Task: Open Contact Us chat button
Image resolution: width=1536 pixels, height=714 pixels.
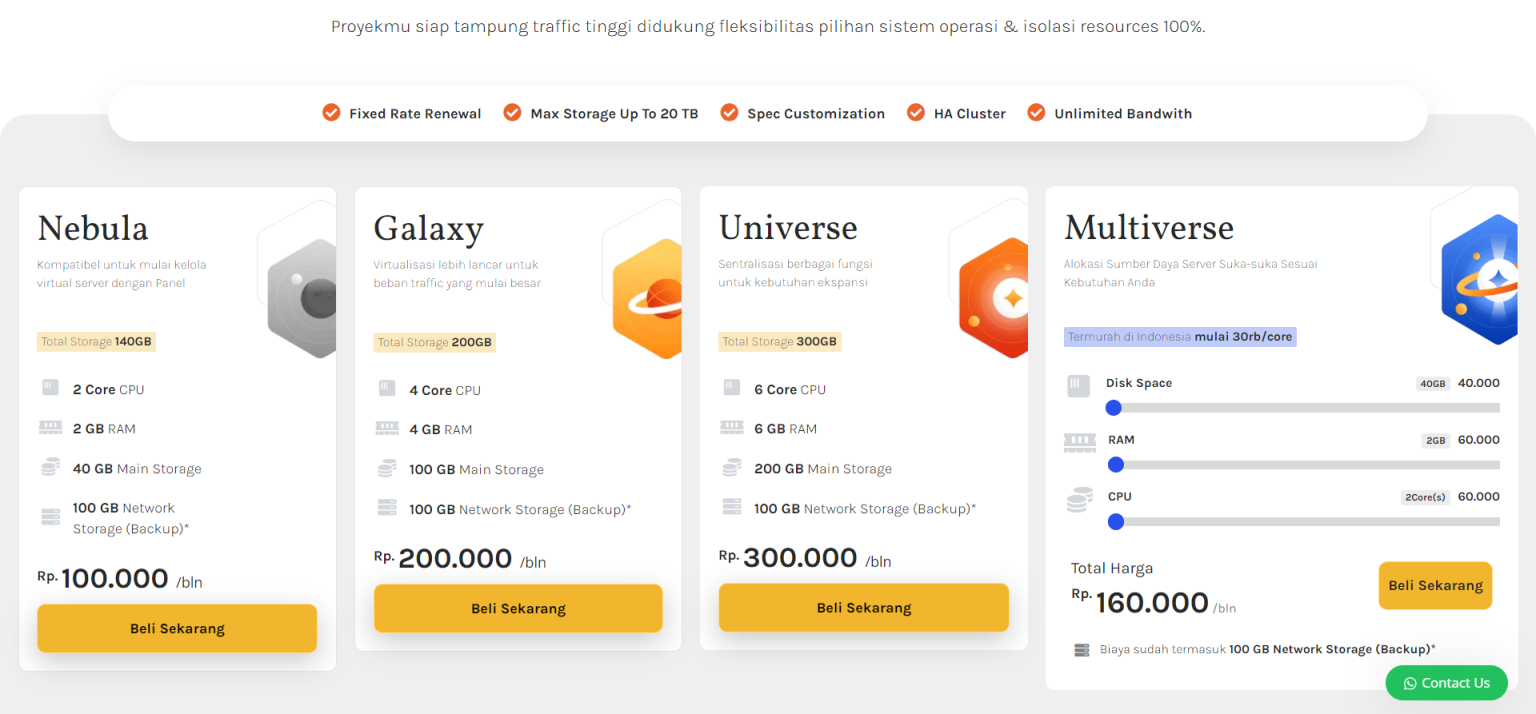Action: tap(1447, 682)
